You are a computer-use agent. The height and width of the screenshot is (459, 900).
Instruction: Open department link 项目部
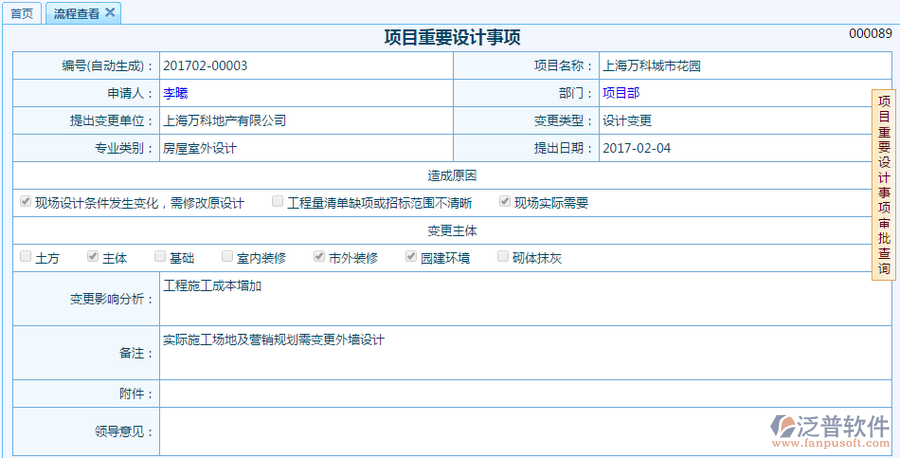pos(620,93)
